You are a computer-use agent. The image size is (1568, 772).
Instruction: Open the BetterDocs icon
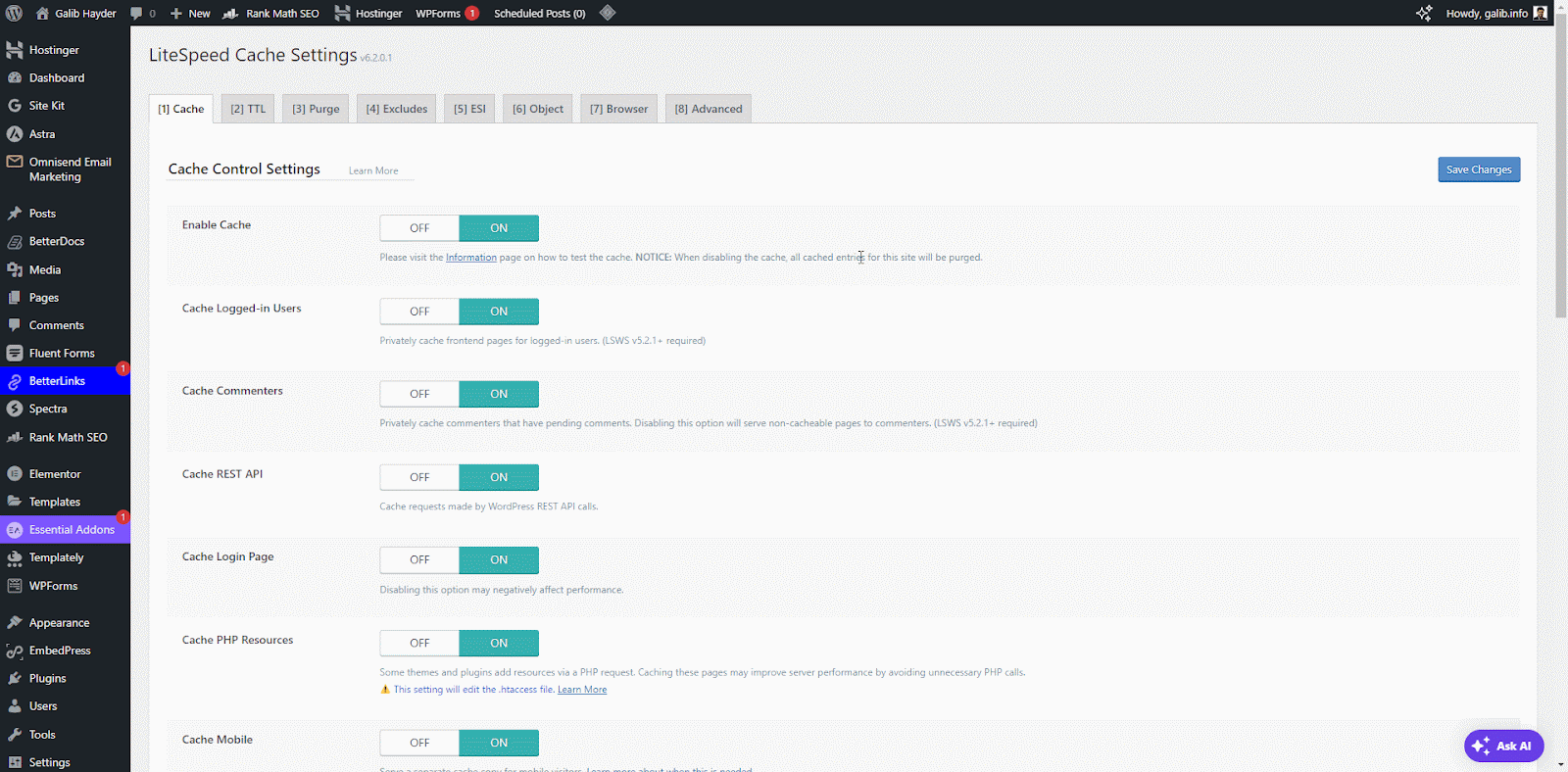[x=15, y=241]
